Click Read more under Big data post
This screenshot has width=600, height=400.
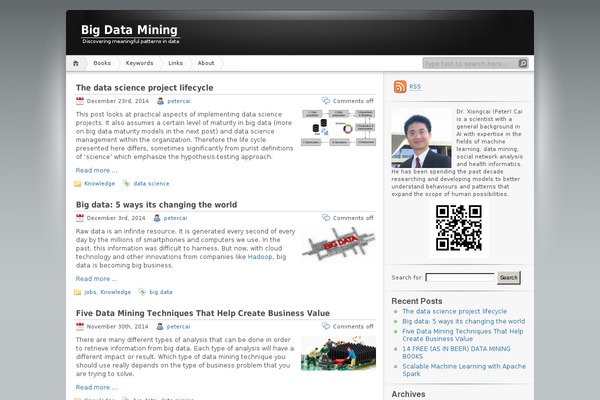click(96, 279)
